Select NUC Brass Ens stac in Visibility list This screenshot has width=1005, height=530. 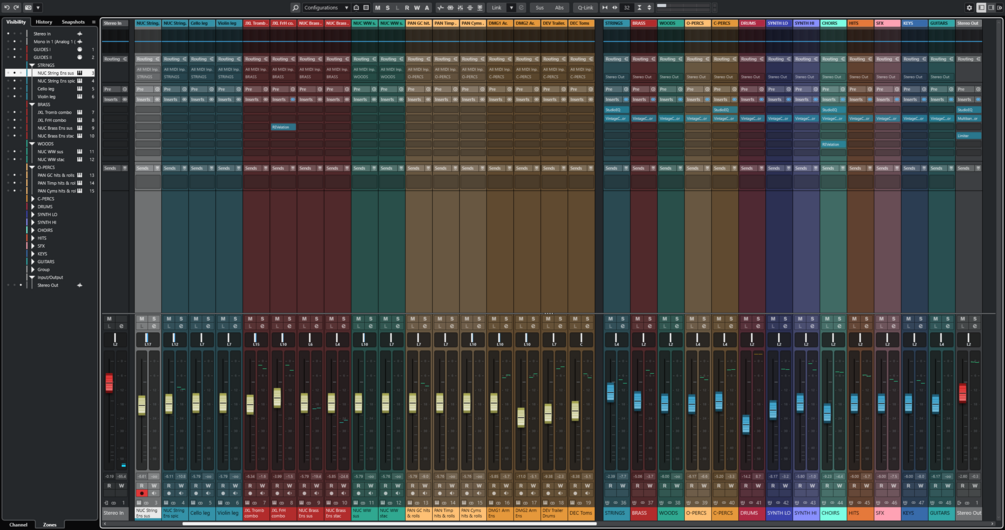[56, 136]
